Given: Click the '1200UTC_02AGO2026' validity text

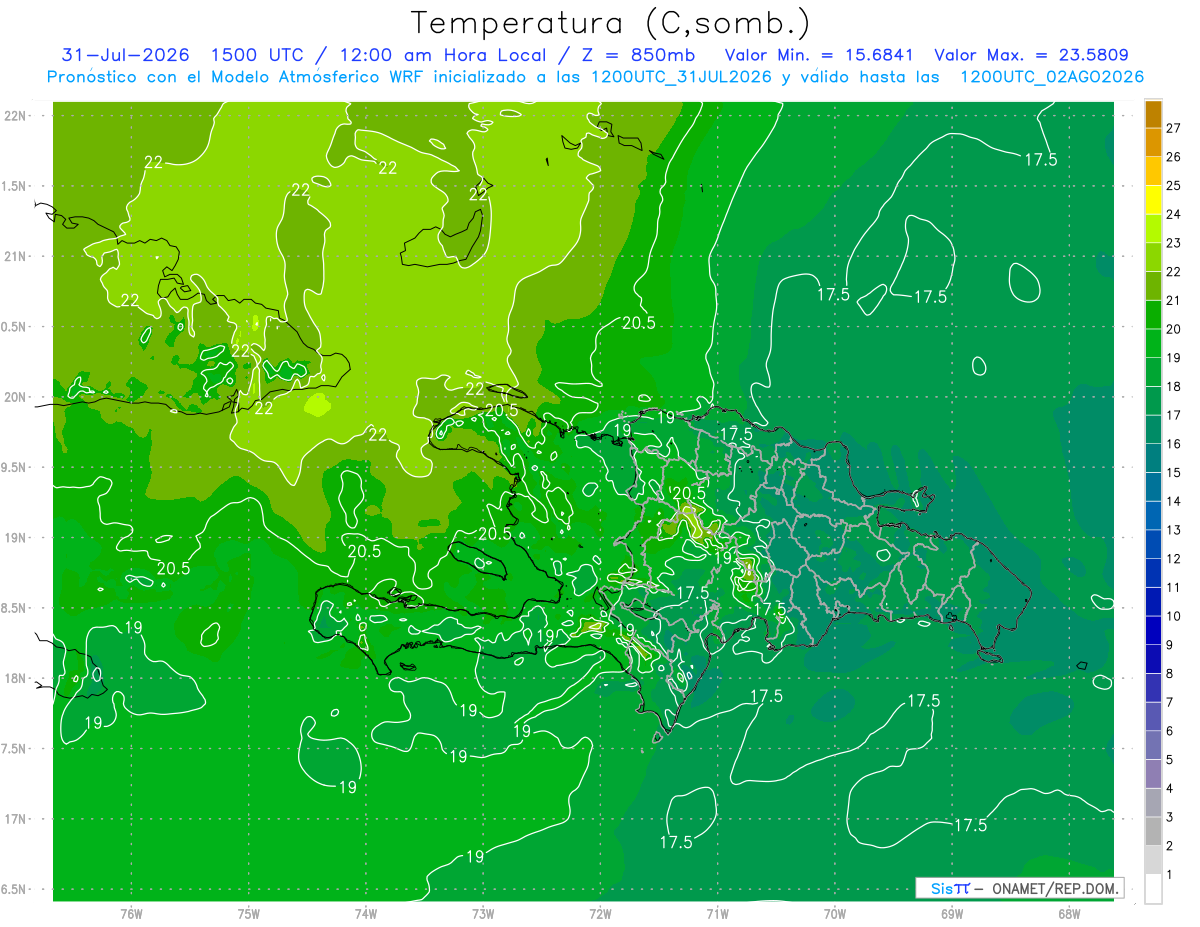Looking at the screenshot, I should (x=1051, y=77).
